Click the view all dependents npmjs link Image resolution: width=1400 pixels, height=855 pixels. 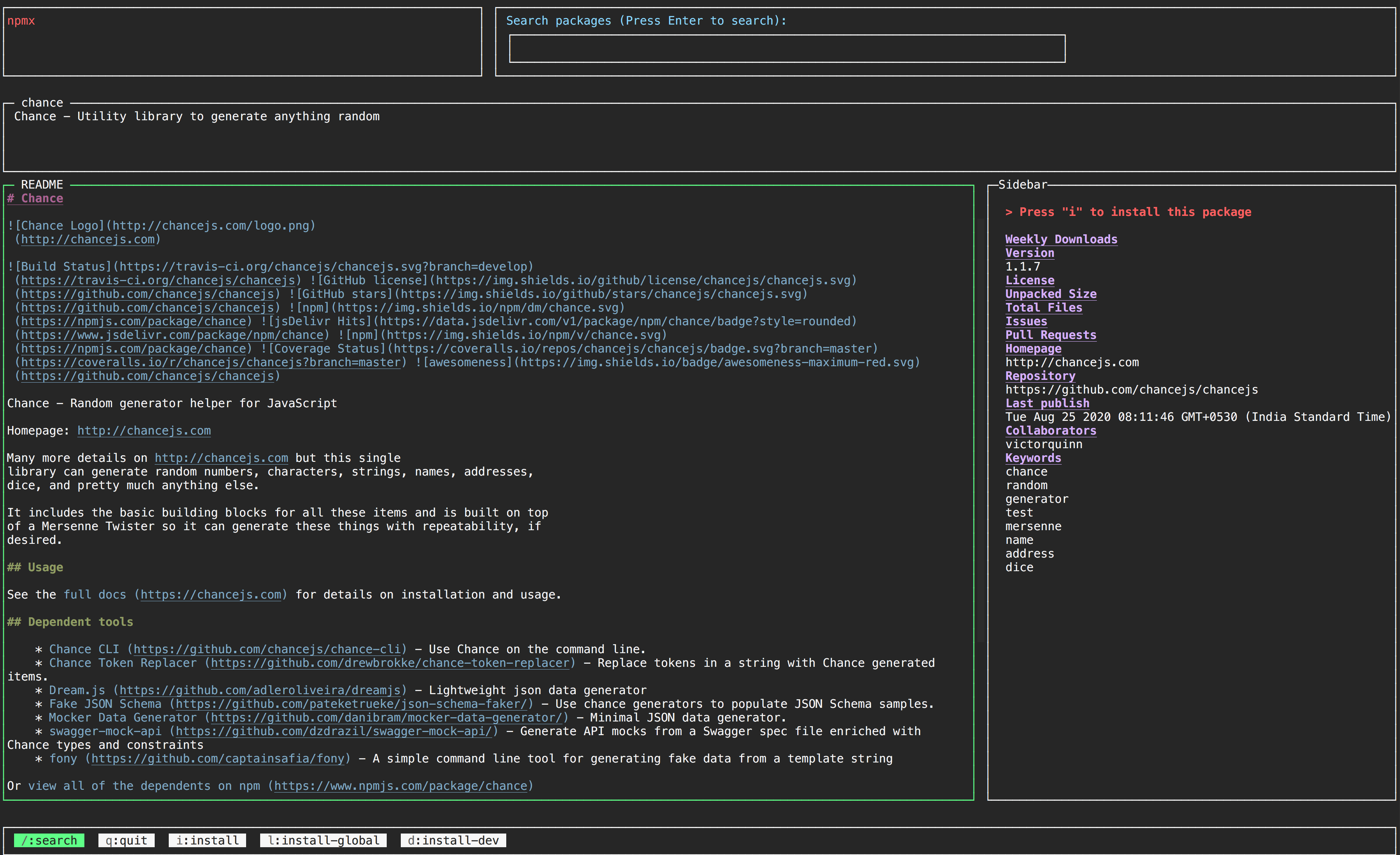[x=400, y=786]
